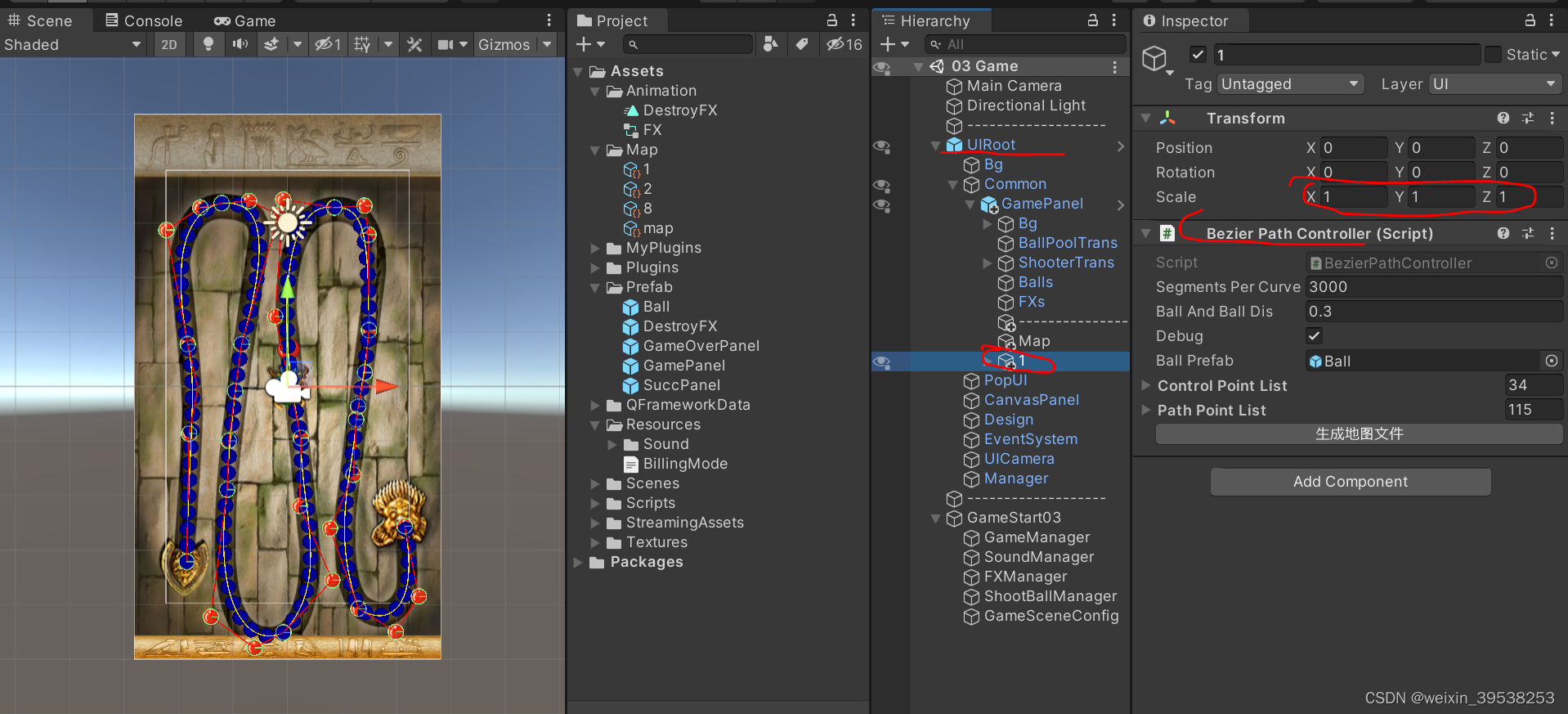Click the 生成地图文件 button

pos(1359,434)
